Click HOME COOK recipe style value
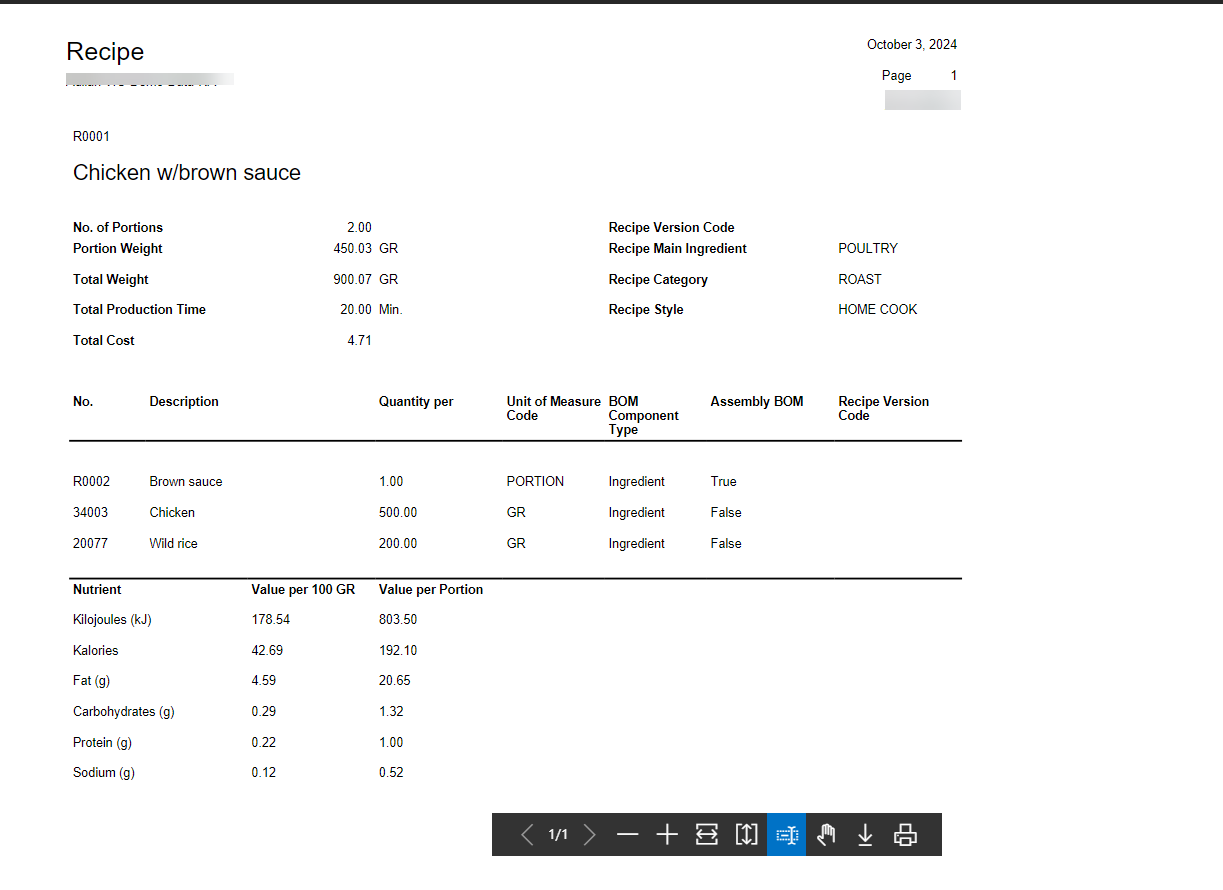 pos(877,309)
